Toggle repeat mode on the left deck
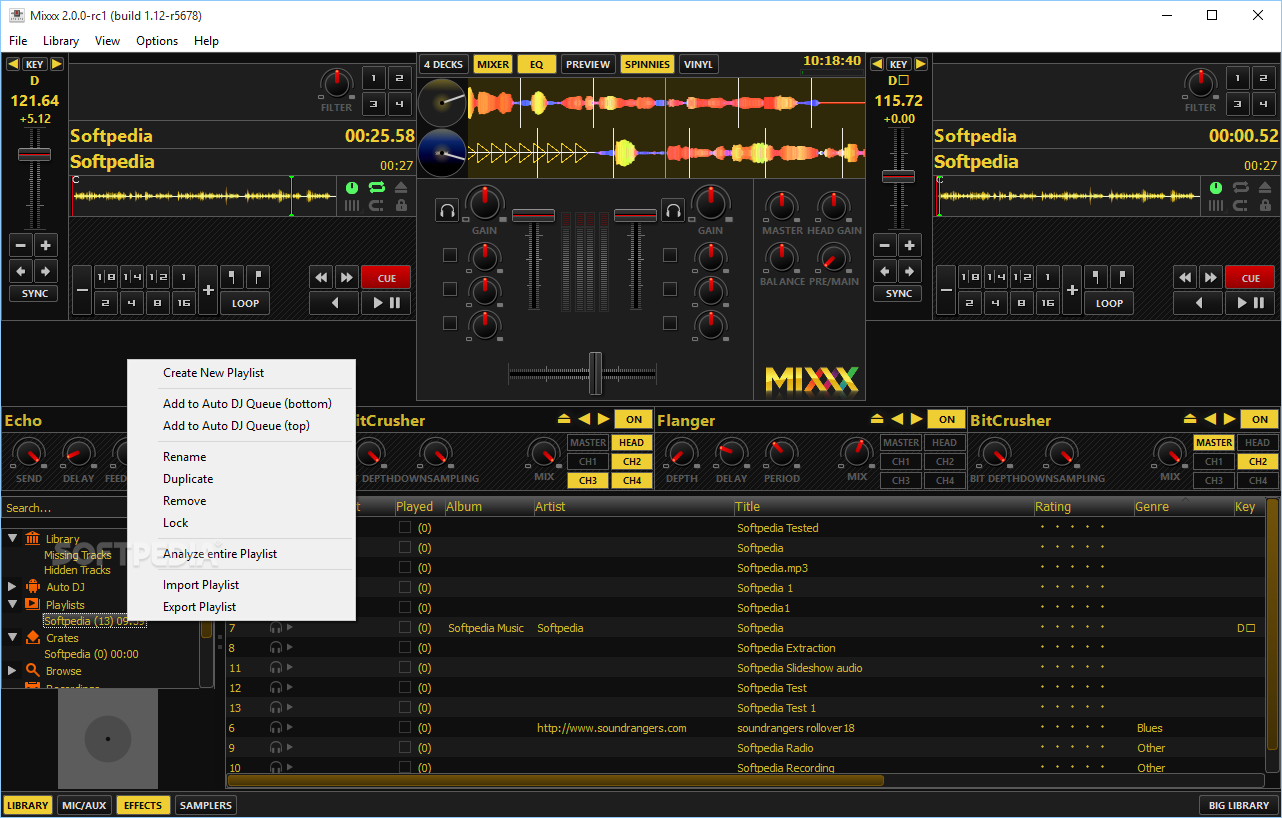This screenshot has height=818, width=1282. point(377,187)
